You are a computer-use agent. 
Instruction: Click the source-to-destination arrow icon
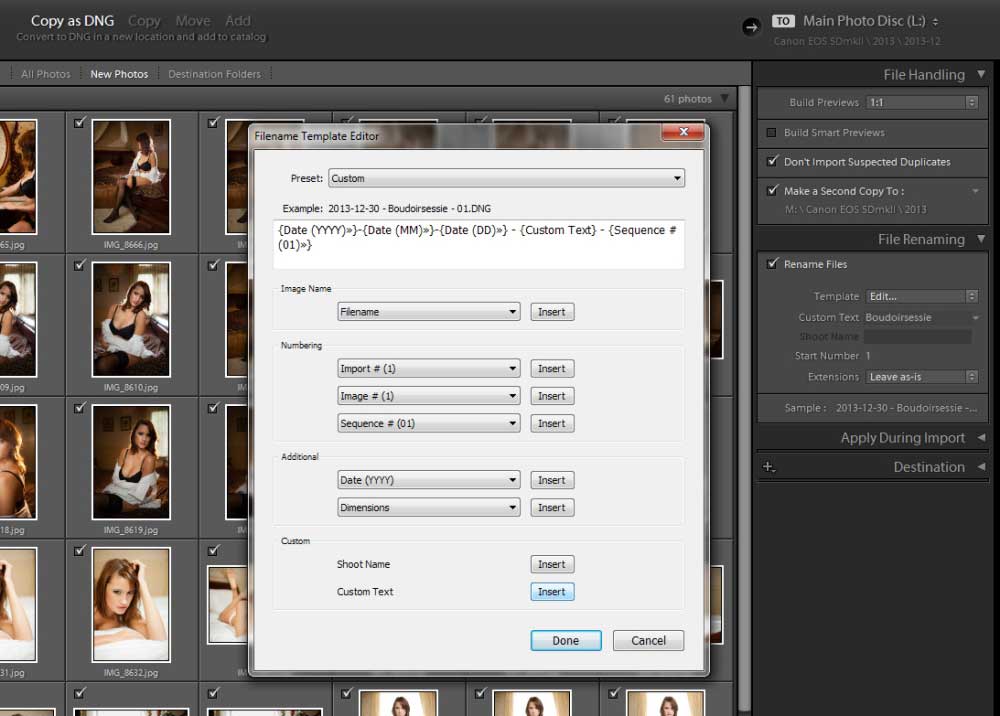point(751,27)
